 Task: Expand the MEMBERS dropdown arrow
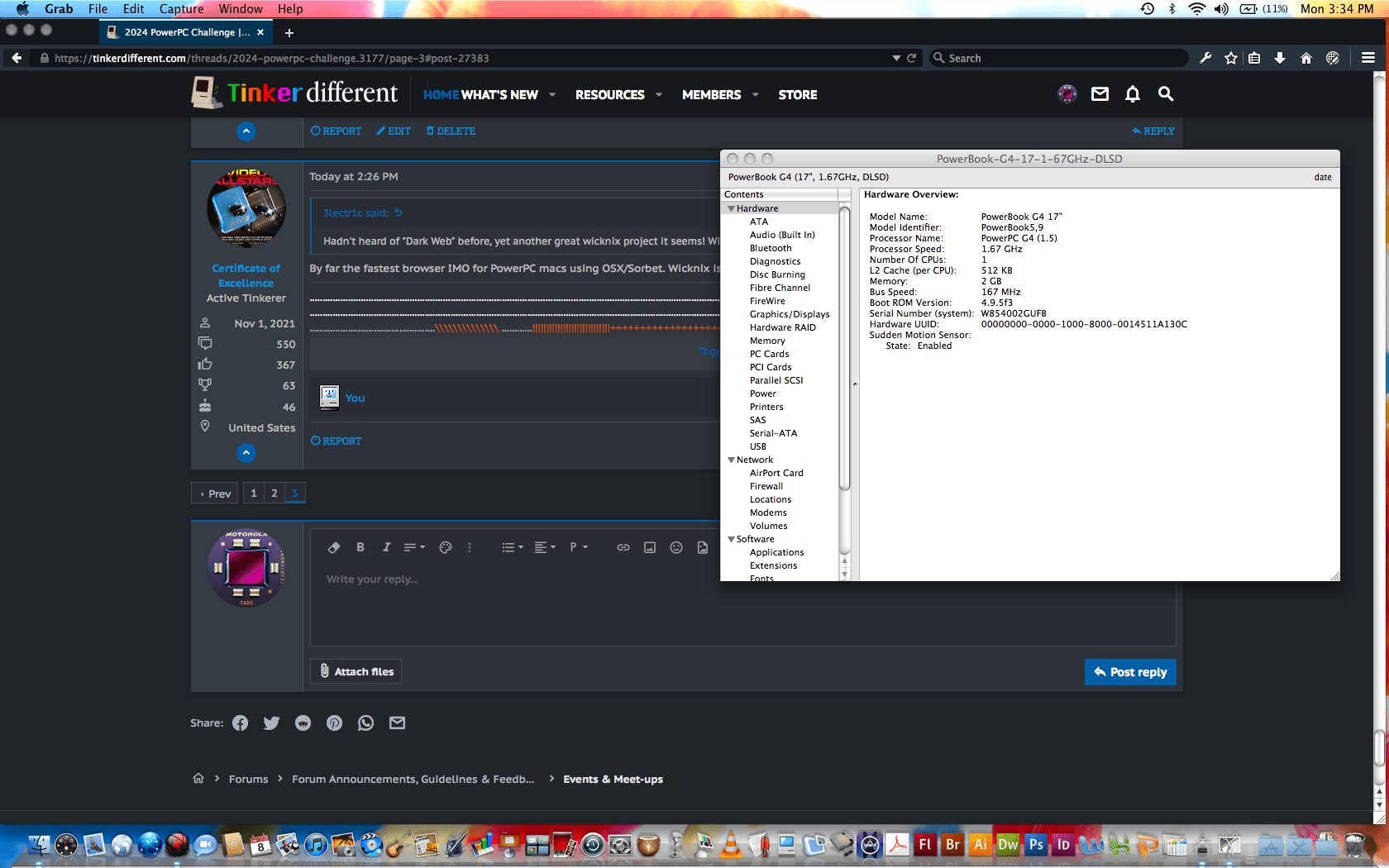(x=756, y=95)
